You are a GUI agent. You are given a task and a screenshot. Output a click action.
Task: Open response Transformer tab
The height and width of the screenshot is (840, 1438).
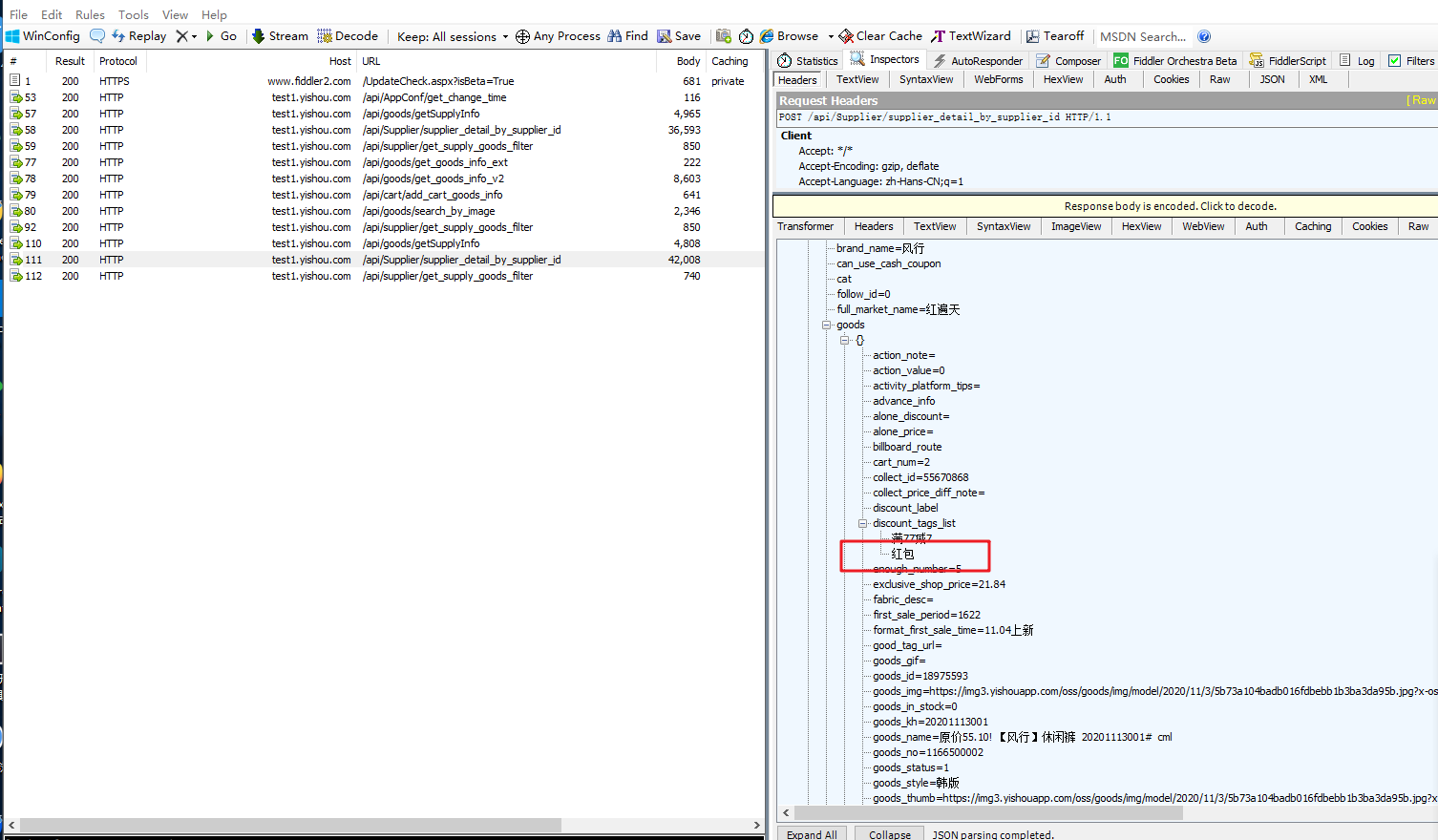[x=805, y=227]
